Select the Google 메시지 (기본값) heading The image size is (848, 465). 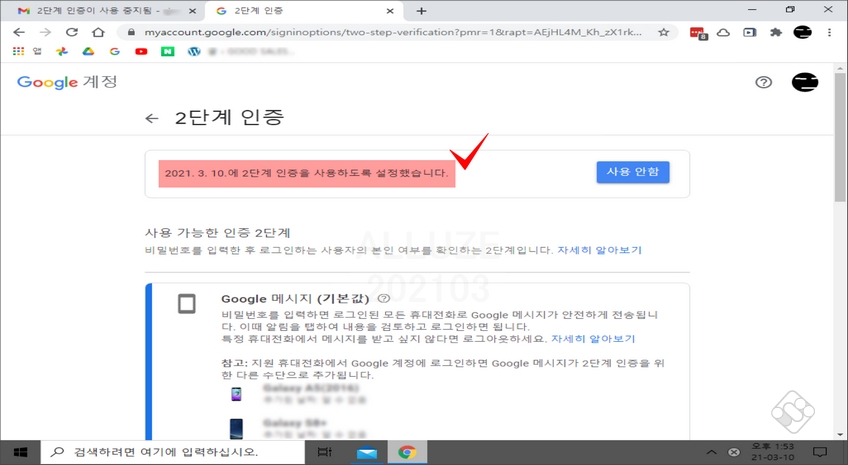[295, 298]
